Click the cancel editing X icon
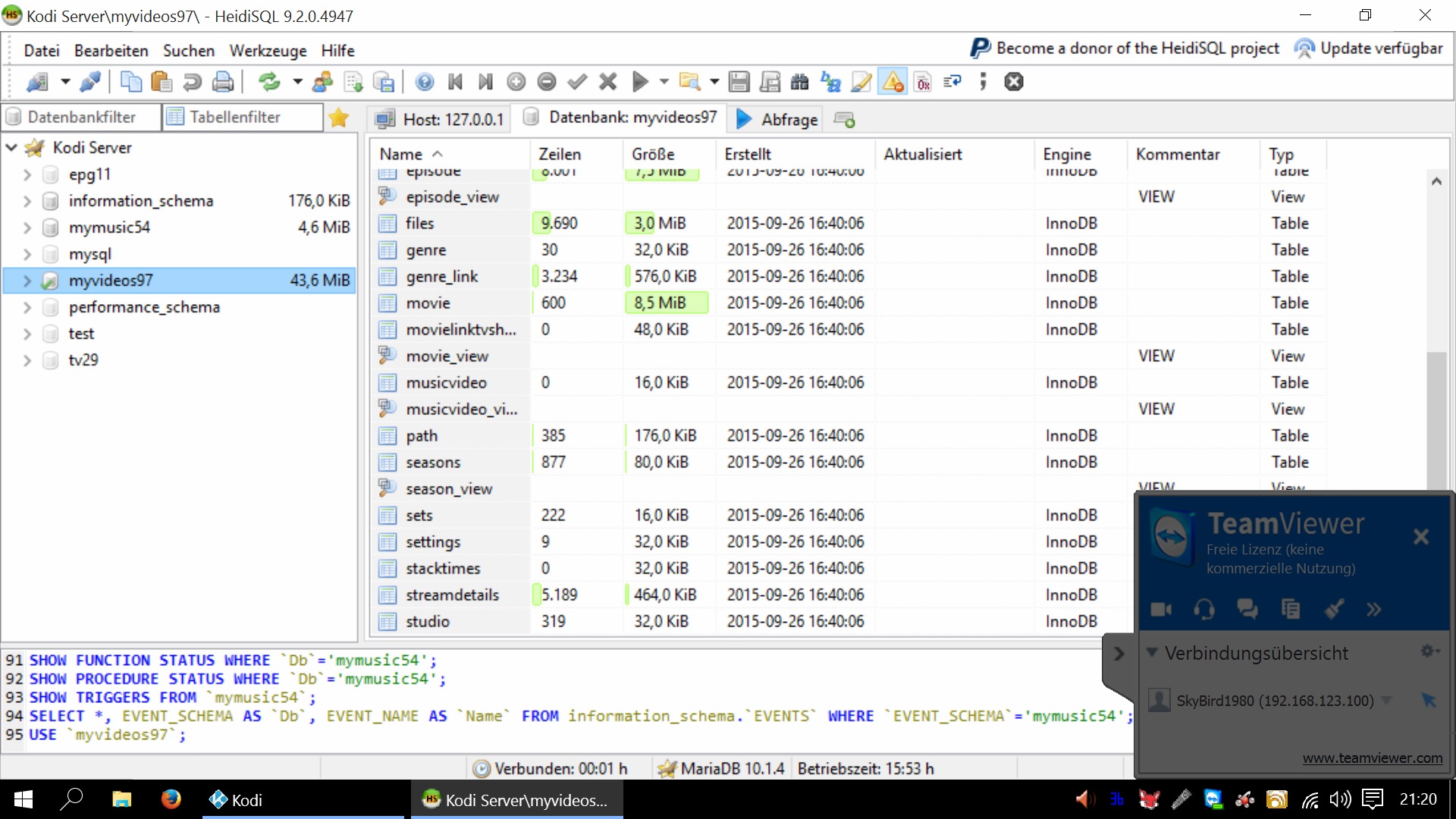This screenshot has height=819, width=1456. point(607,81)
